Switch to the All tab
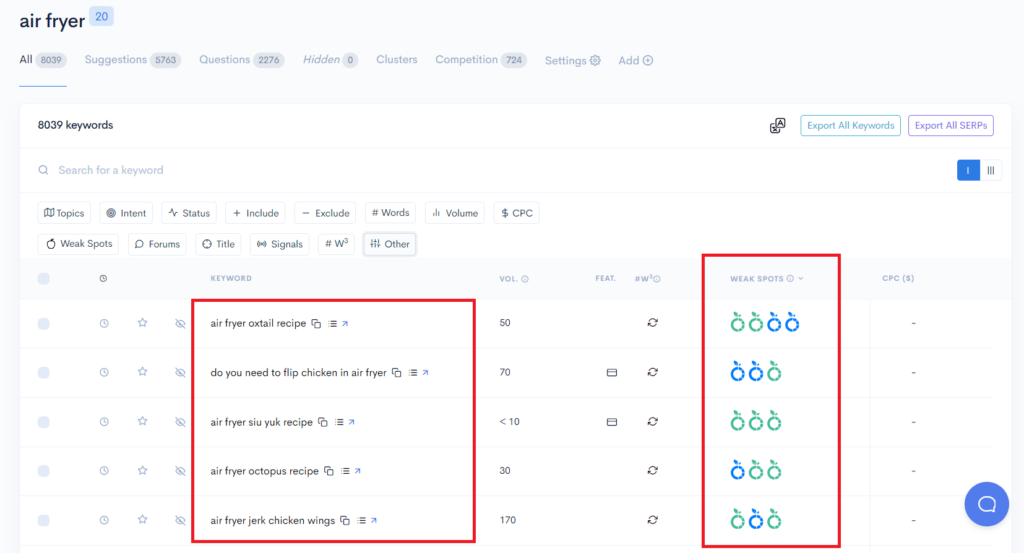 pyautogui.click(x=42, y=60)
